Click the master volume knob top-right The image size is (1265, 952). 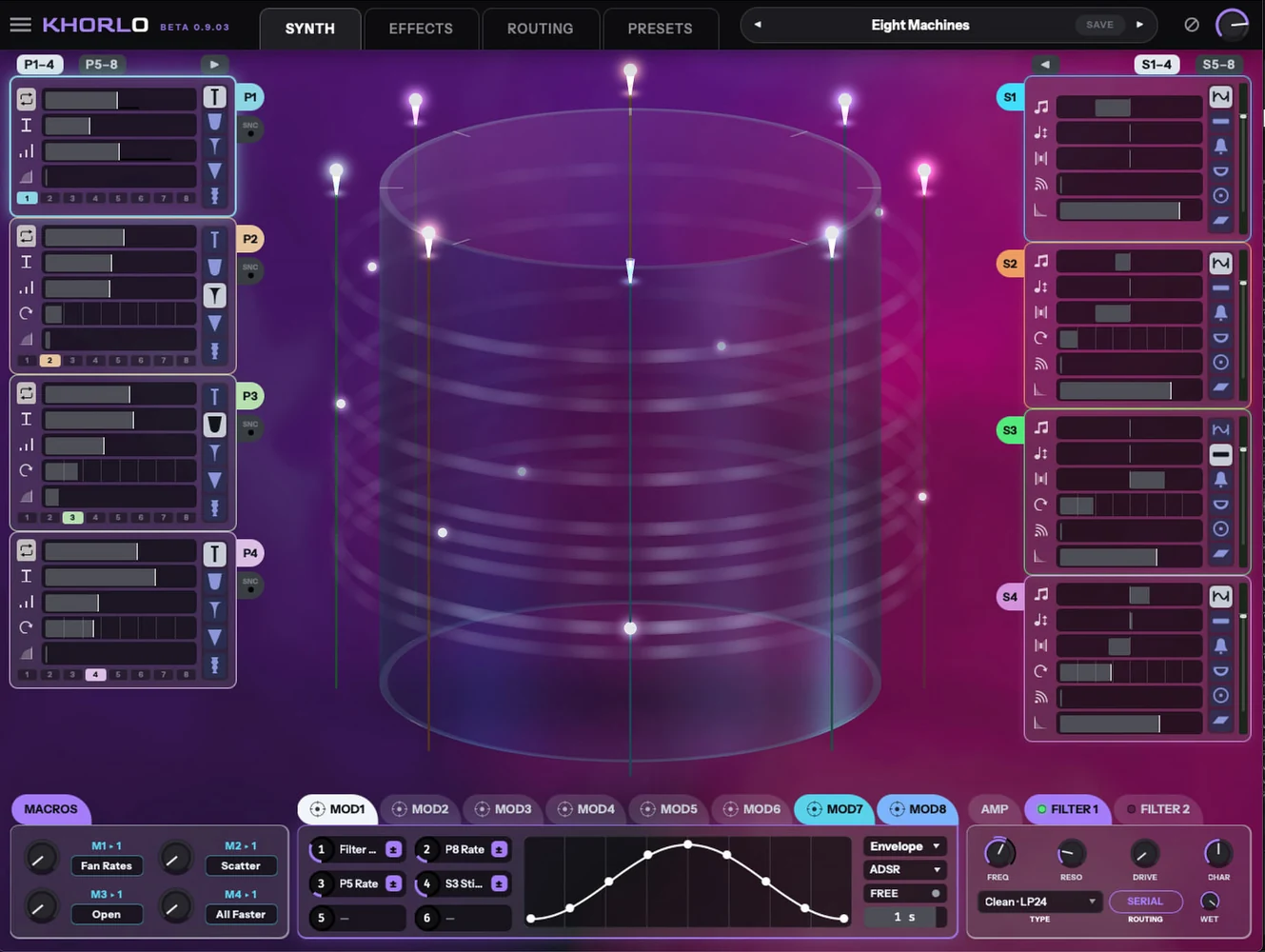[1233, 25]
